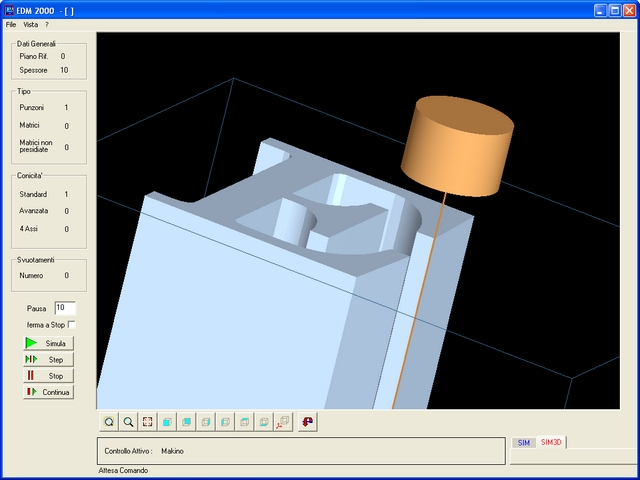Click the Avanzata label
This screenshot has width=640, height=480.
(x=33, y=211)
